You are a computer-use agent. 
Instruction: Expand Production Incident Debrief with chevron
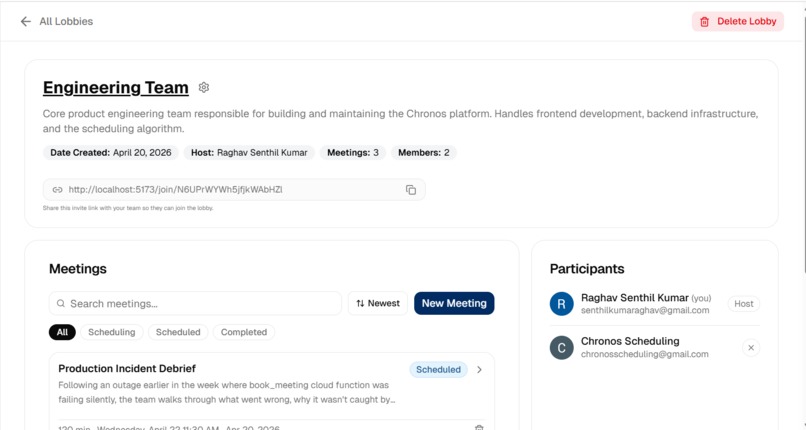[x=479, y=369]
